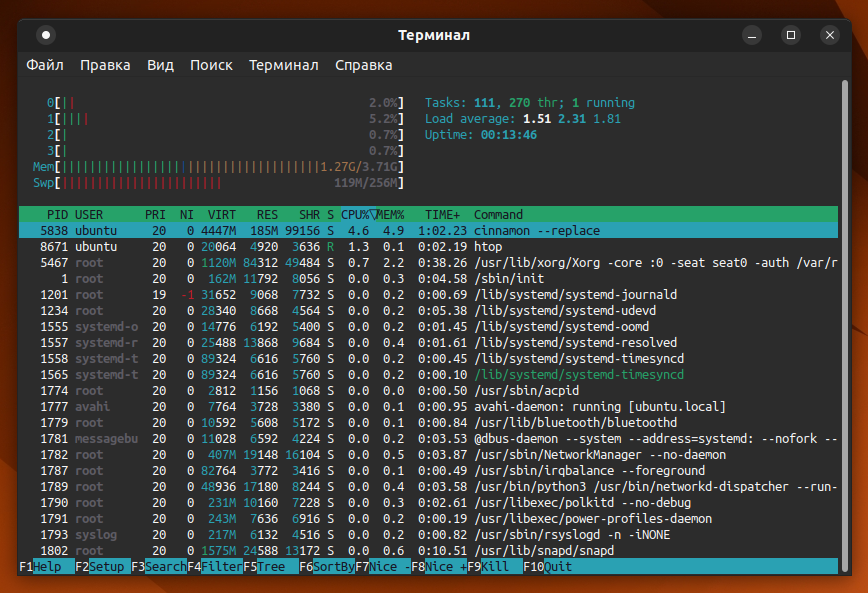The height and width of the screenshot is (593, 868).
Task: Minimize the Терминал window
Action: 752,35
